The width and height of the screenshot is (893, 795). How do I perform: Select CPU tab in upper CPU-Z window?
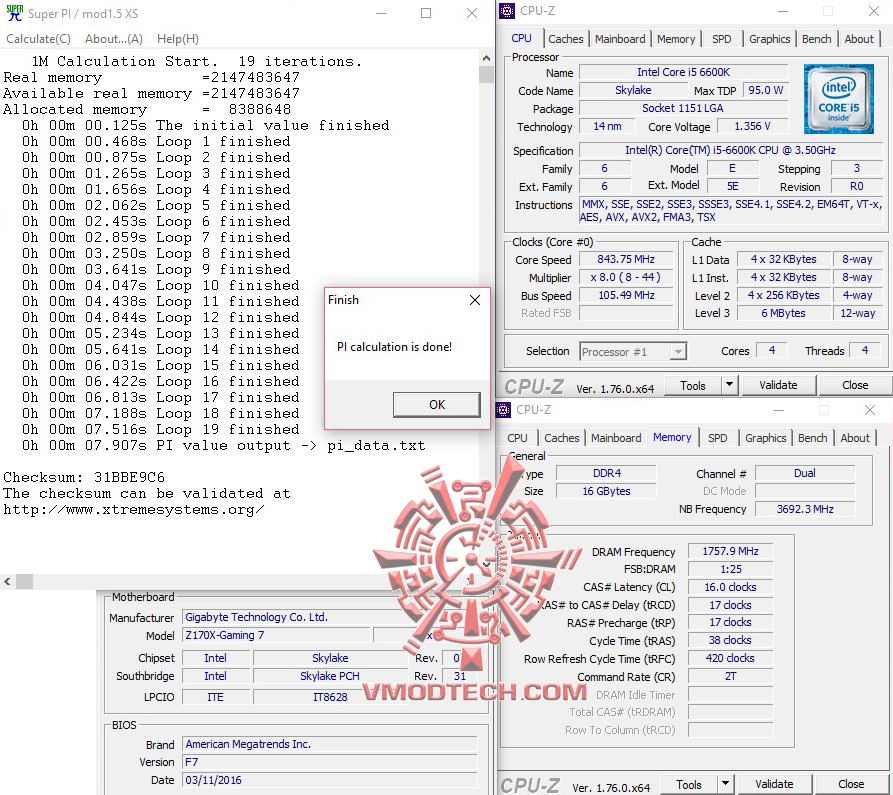point(521,38)
